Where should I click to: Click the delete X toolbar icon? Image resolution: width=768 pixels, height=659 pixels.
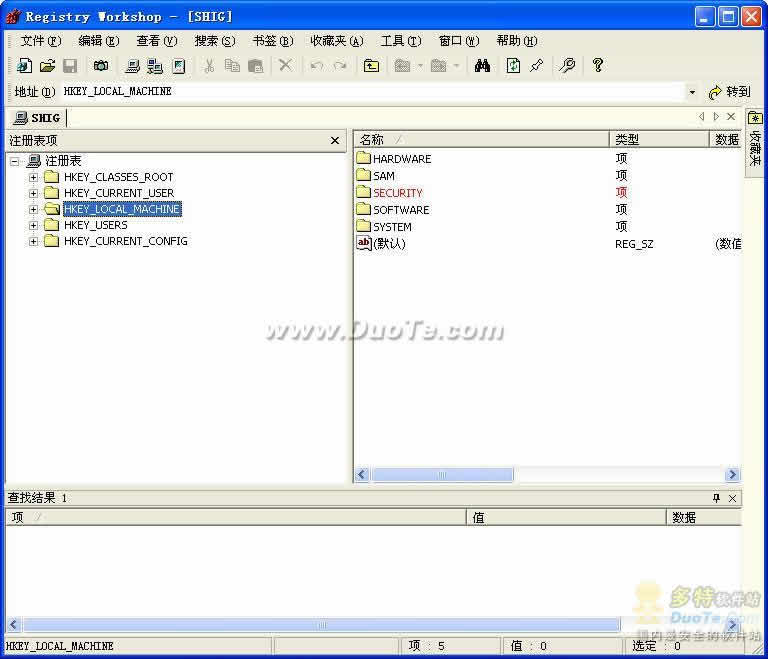pos(285,65)
